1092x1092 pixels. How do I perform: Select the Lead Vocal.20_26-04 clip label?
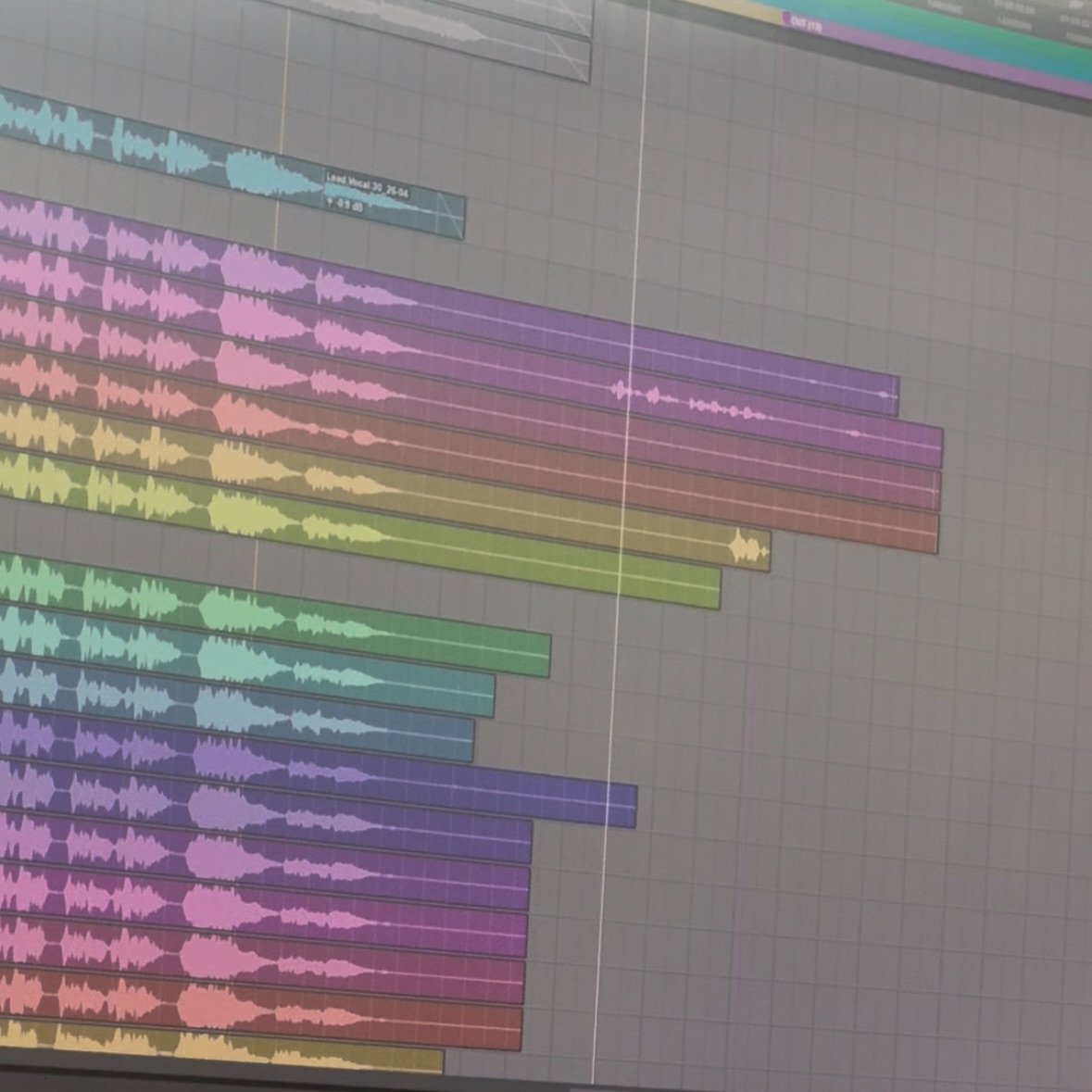pos(367,186)
